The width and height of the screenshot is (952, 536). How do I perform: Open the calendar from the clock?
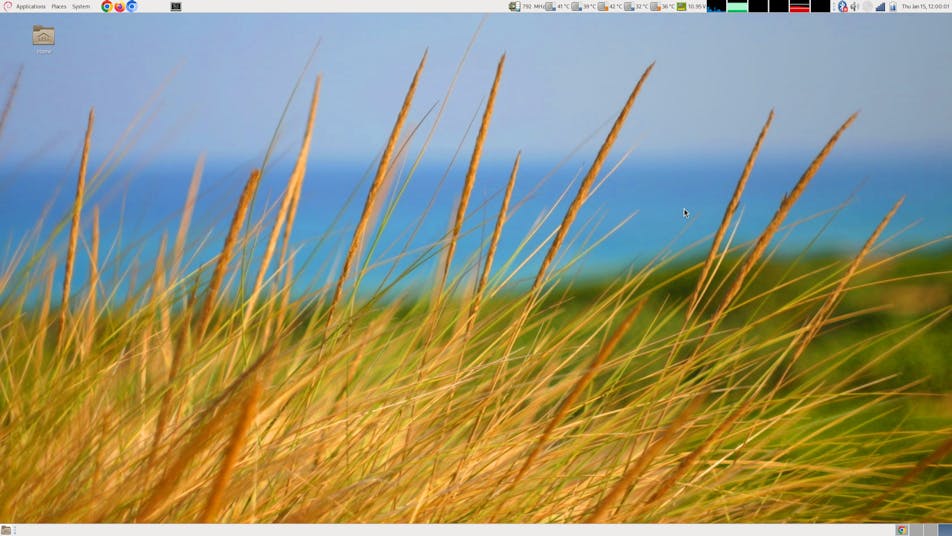click(x=923, y=6)
